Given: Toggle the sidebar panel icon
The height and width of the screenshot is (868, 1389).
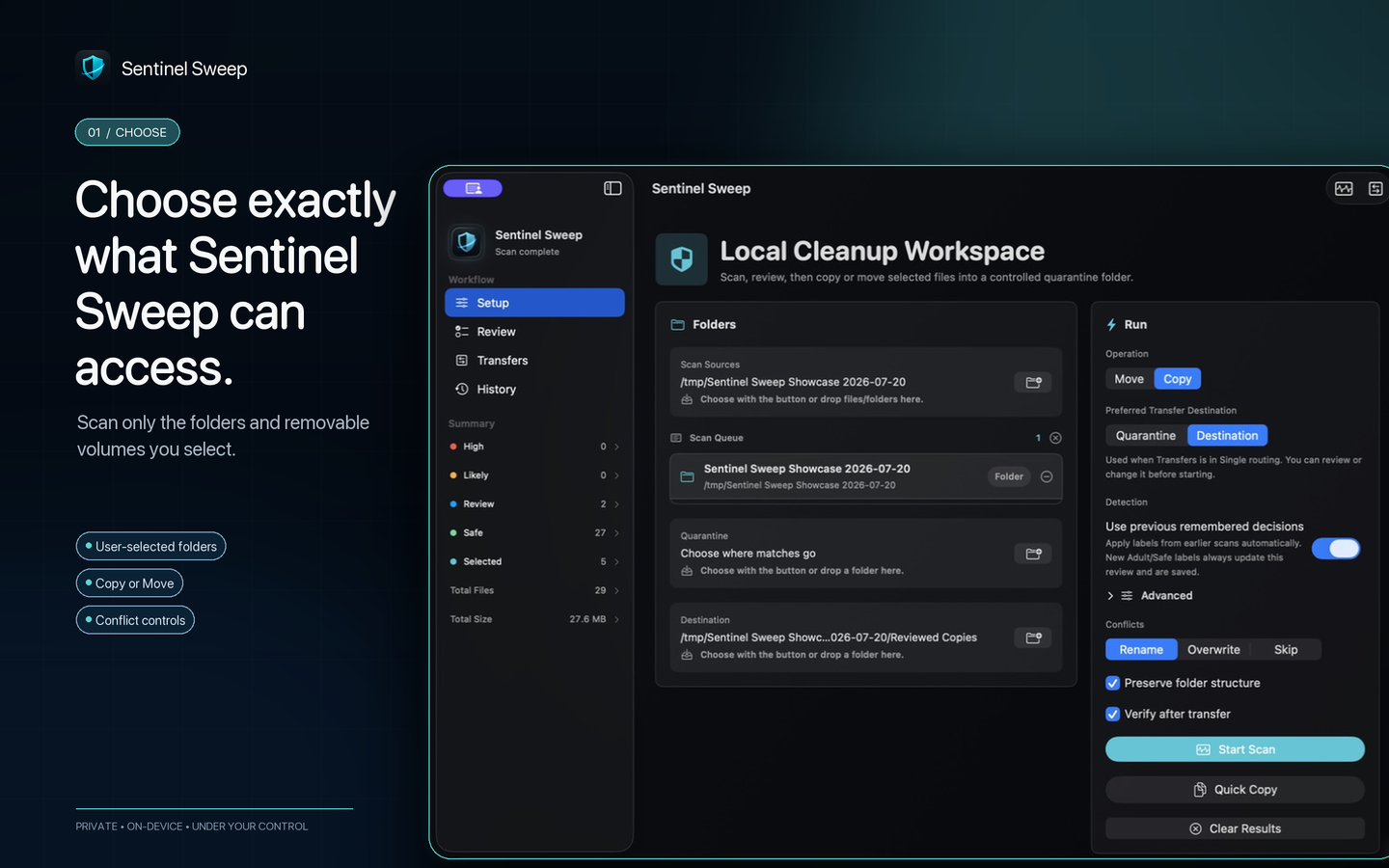Looking at the screenshot, I should pos(613,188).
